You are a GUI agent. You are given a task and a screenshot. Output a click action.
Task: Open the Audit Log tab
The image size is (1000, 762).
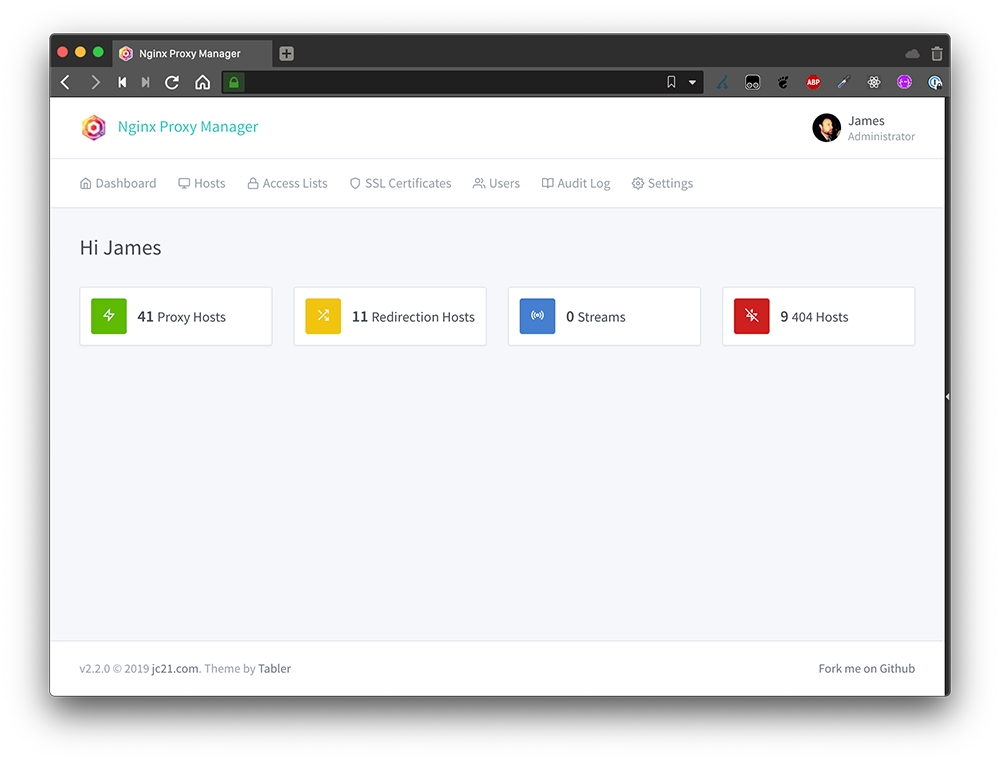click(x=576, y=183)
